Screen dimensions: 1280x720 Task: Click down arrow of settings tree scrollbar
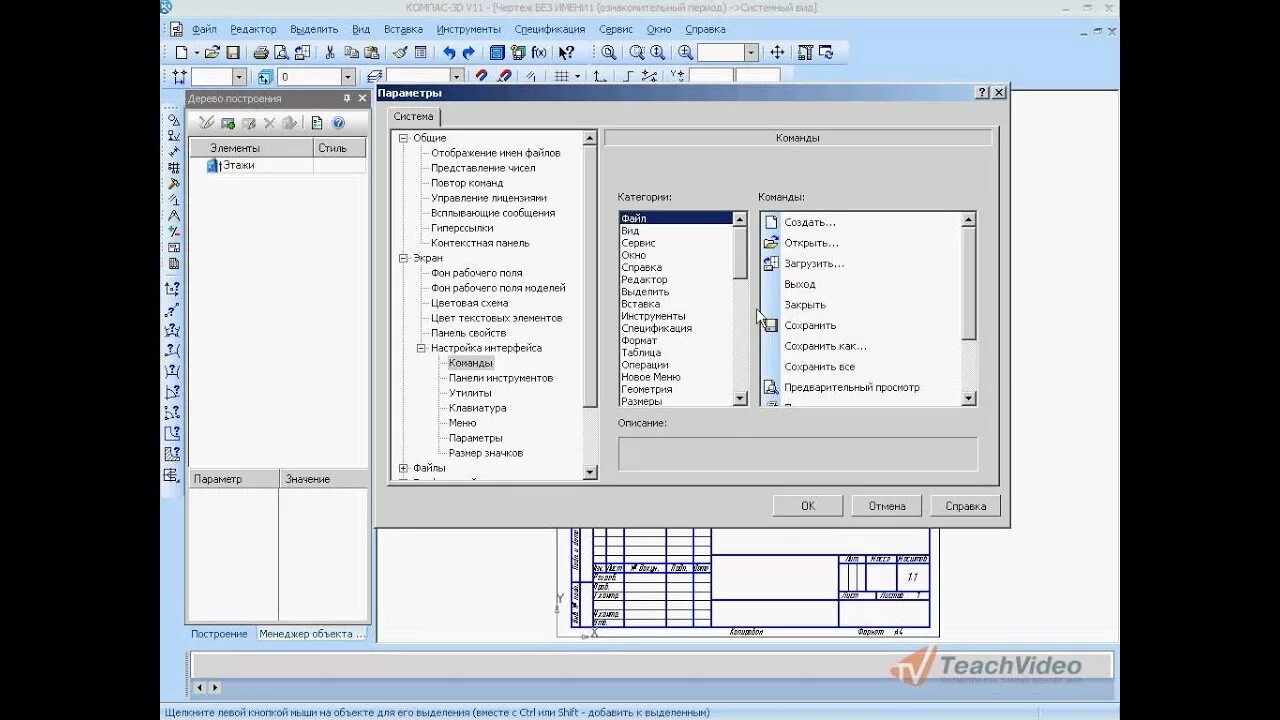coord(590,472)
